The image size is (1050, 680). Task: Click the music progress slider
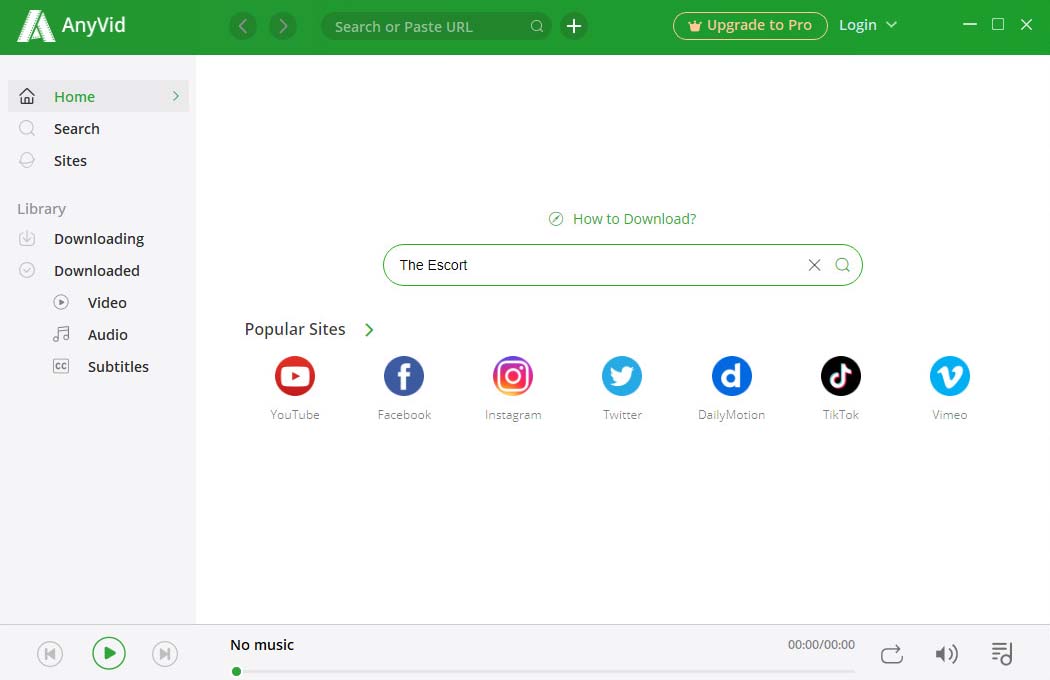click(x=544, y=671)
